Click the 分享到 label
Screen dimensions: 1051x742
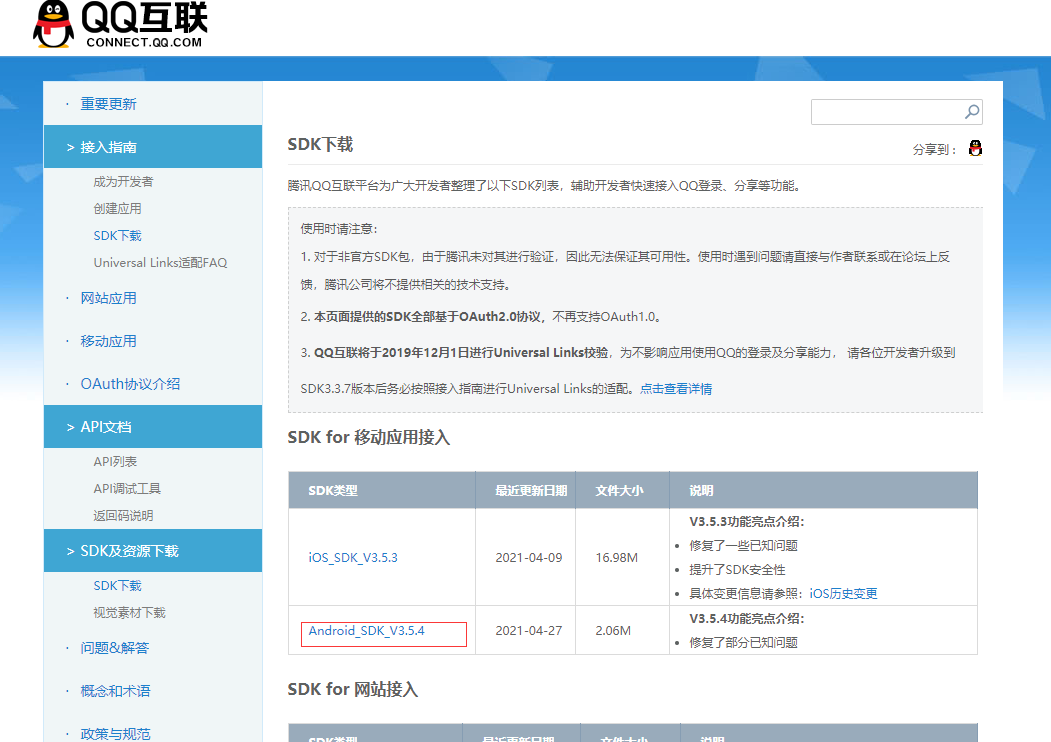click(934, 149)
